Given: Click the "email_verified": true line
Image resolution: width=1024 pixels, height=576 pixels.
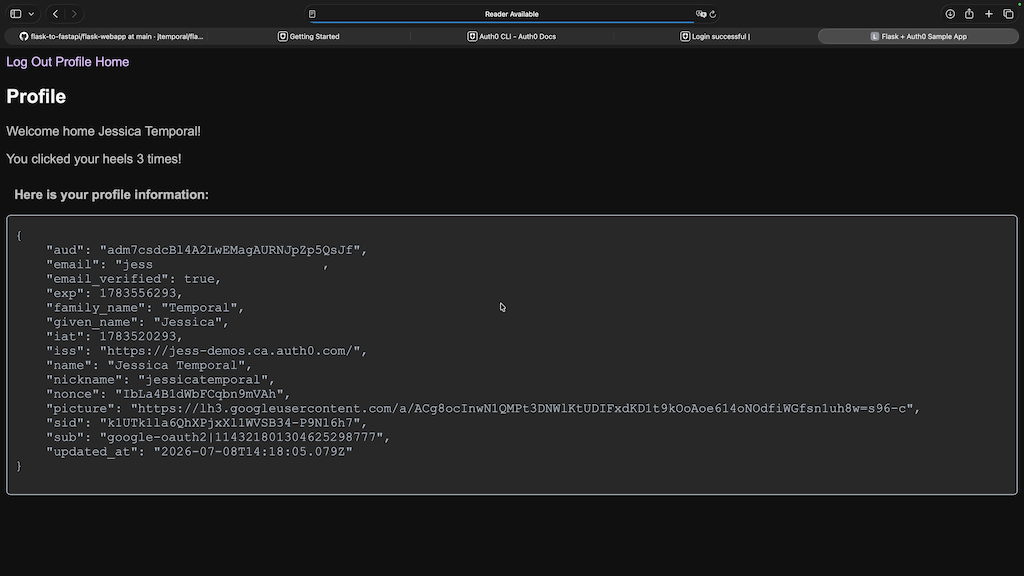Looking at the screenshot, I should [x=133, y=279].
